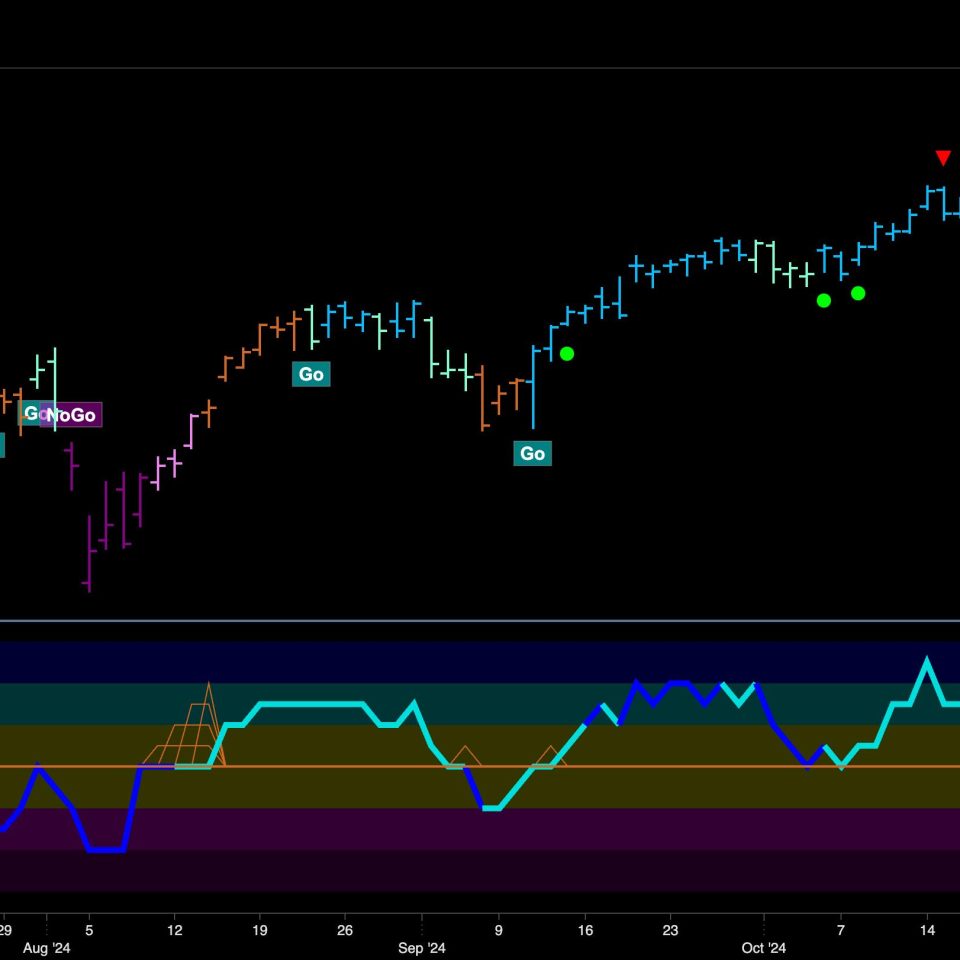Select the Aug '24 label on the date axis

coord(48,948)
